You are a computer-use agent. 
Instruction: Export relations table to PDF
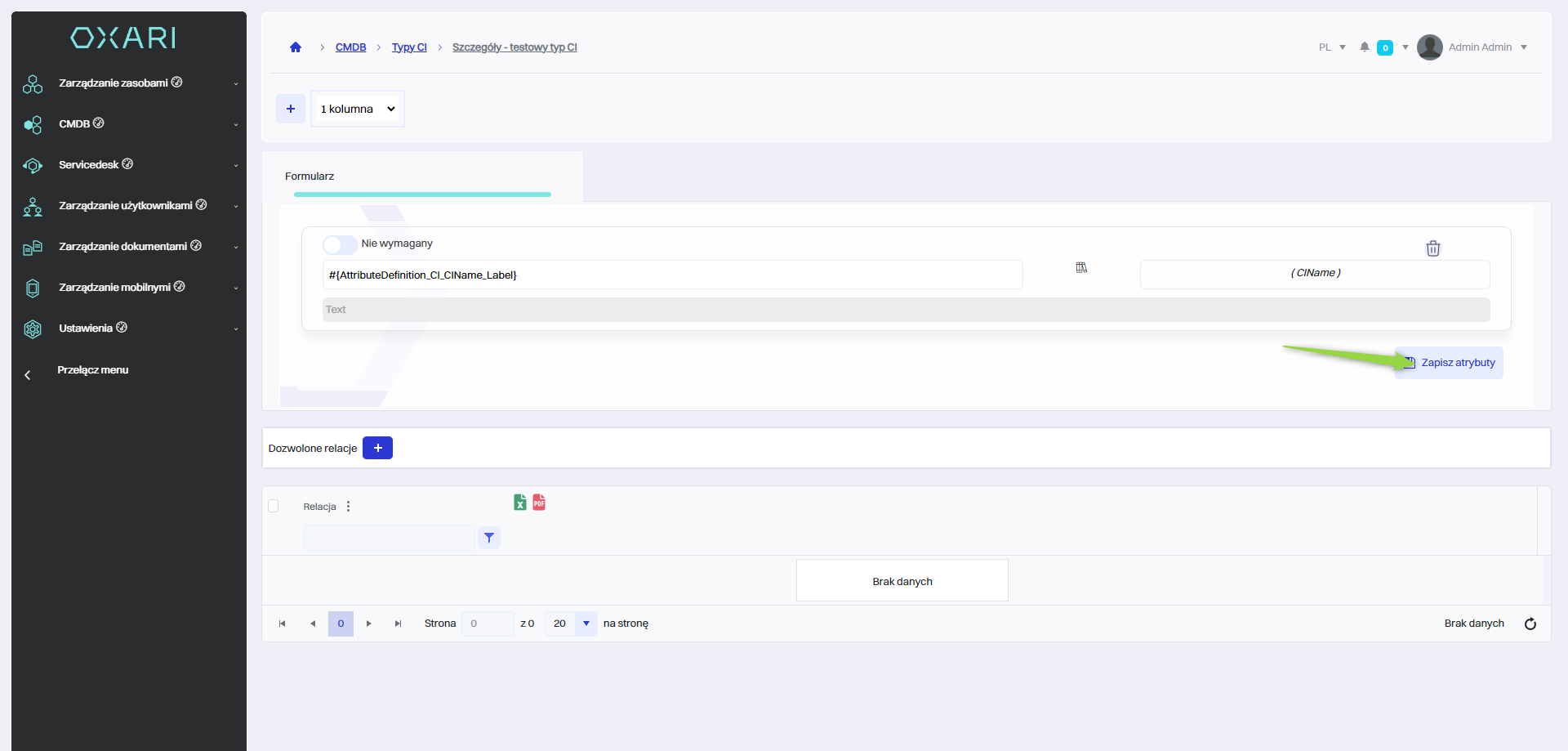(x=539, y=503)
